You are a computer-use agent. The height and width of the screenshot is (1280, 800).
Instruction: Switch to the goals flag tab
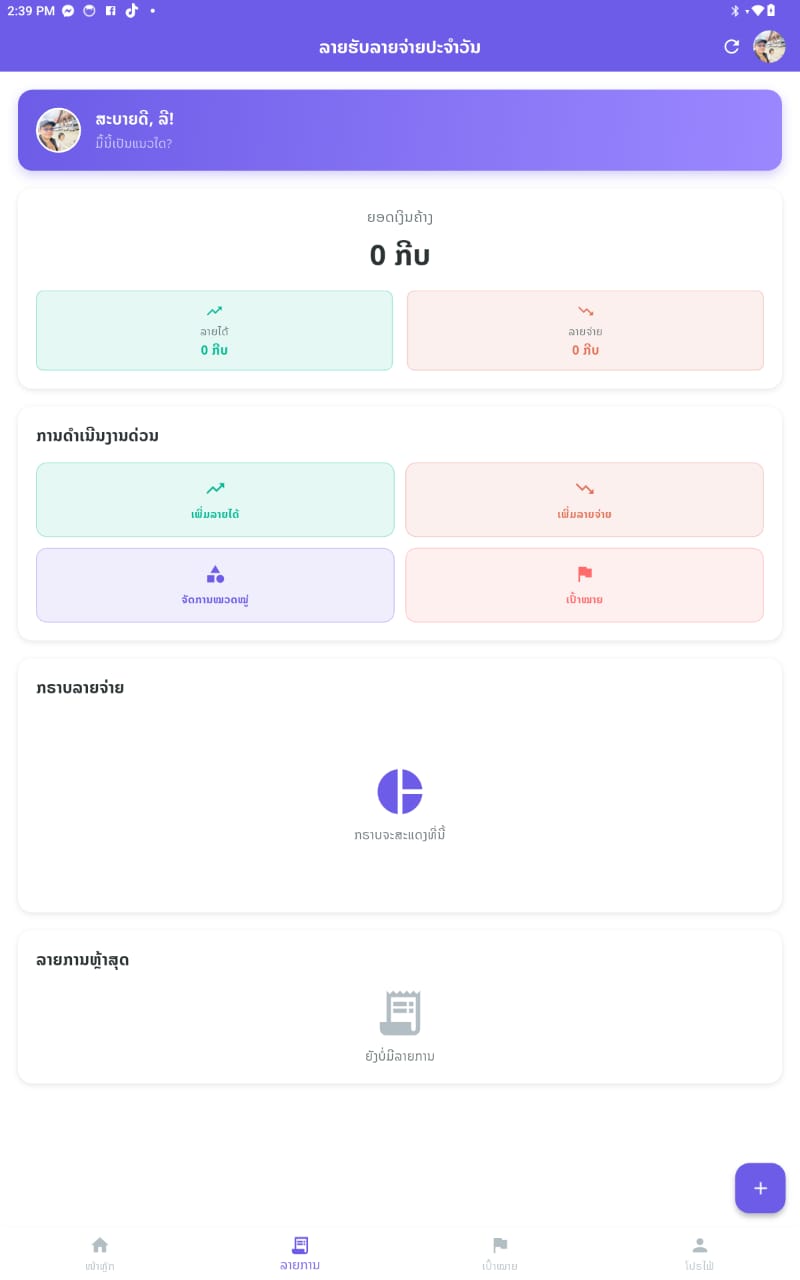pyautogui.click(x=500, y=1252)
